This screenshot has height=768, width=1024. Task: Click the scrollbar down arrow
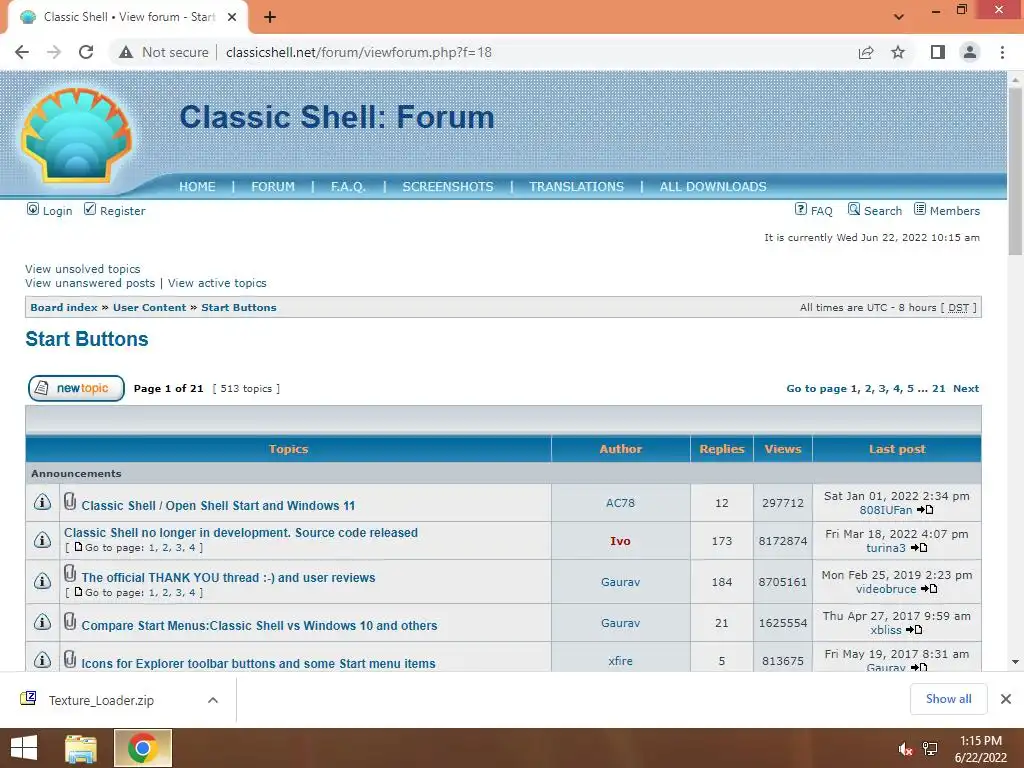tap(1016, 662)
